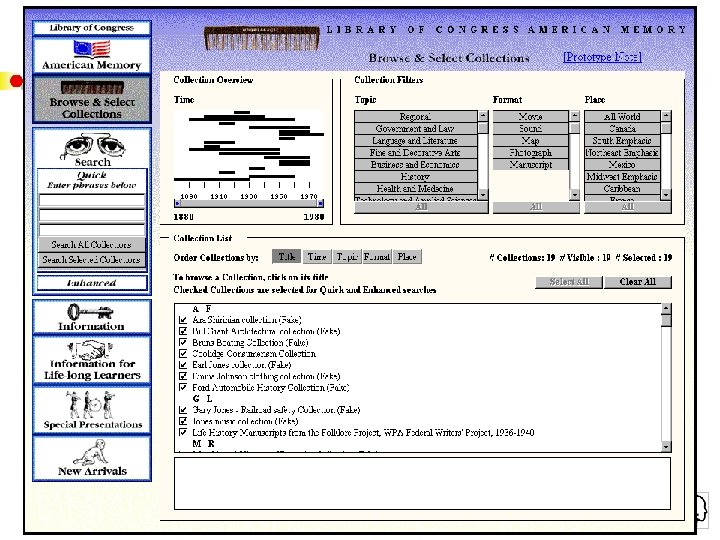
Task: Select the Sound format filter
Action: [531, 129]
